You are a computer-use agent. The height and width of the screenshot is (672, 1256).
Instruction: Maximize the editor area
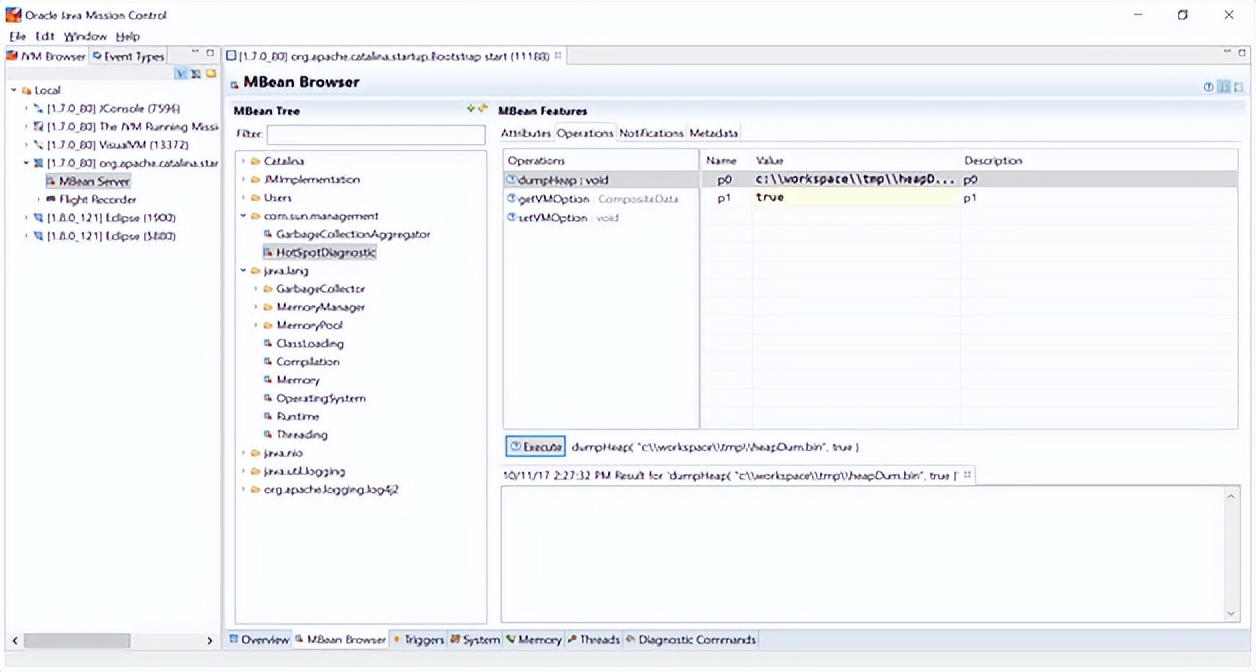coord(1242,53)
